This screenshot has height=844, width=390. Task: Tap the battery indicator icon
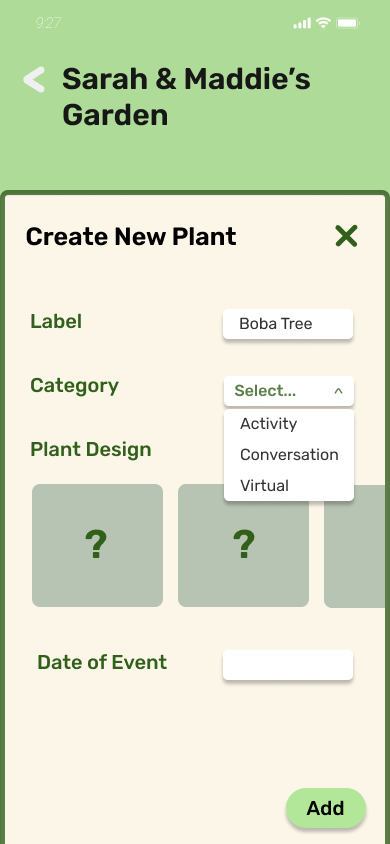click(x=348, y=23)
